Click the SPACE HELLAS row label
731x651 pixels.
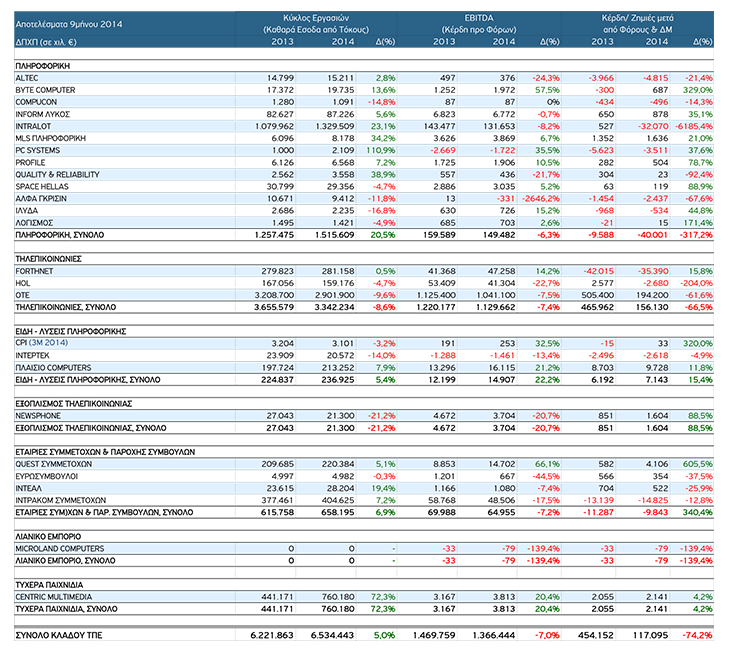click(x=41, y=187)
